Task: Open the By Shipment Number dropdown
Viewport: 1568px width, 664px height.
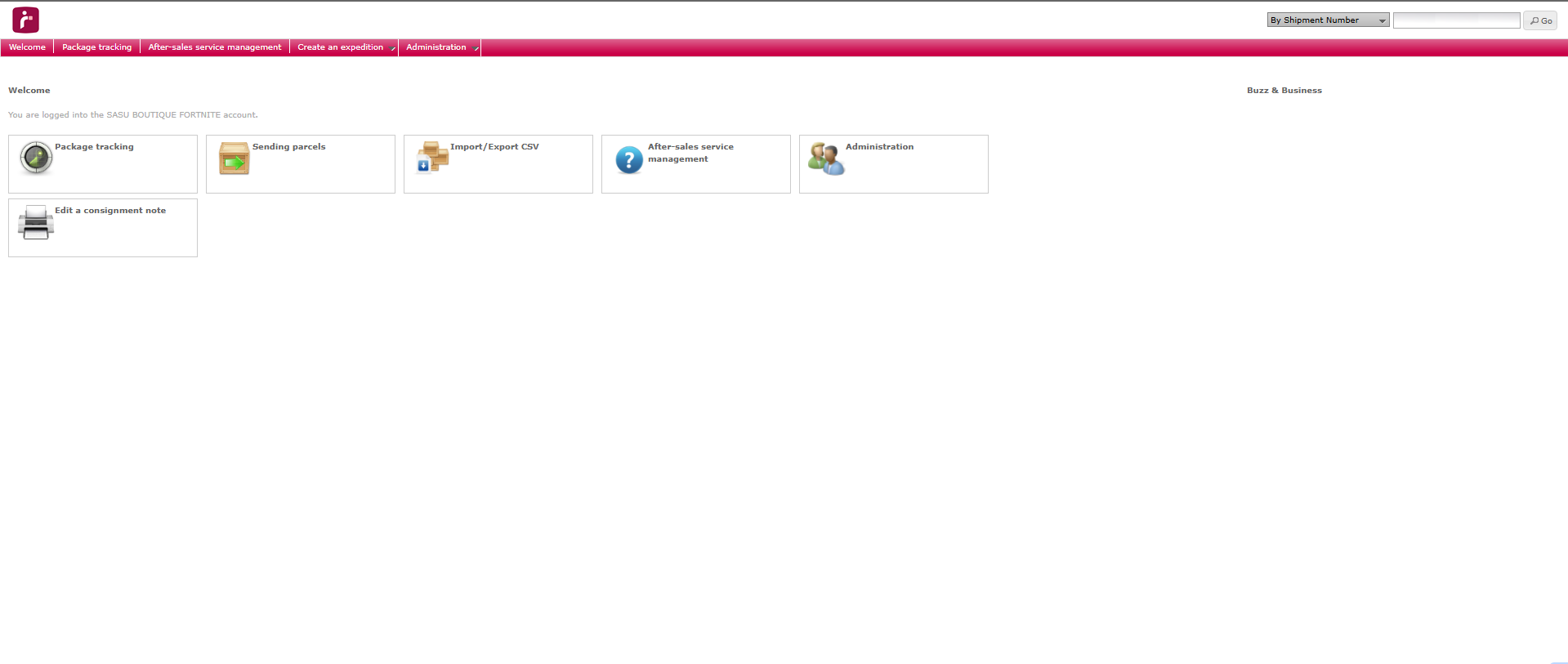Action: (1327, 20)
